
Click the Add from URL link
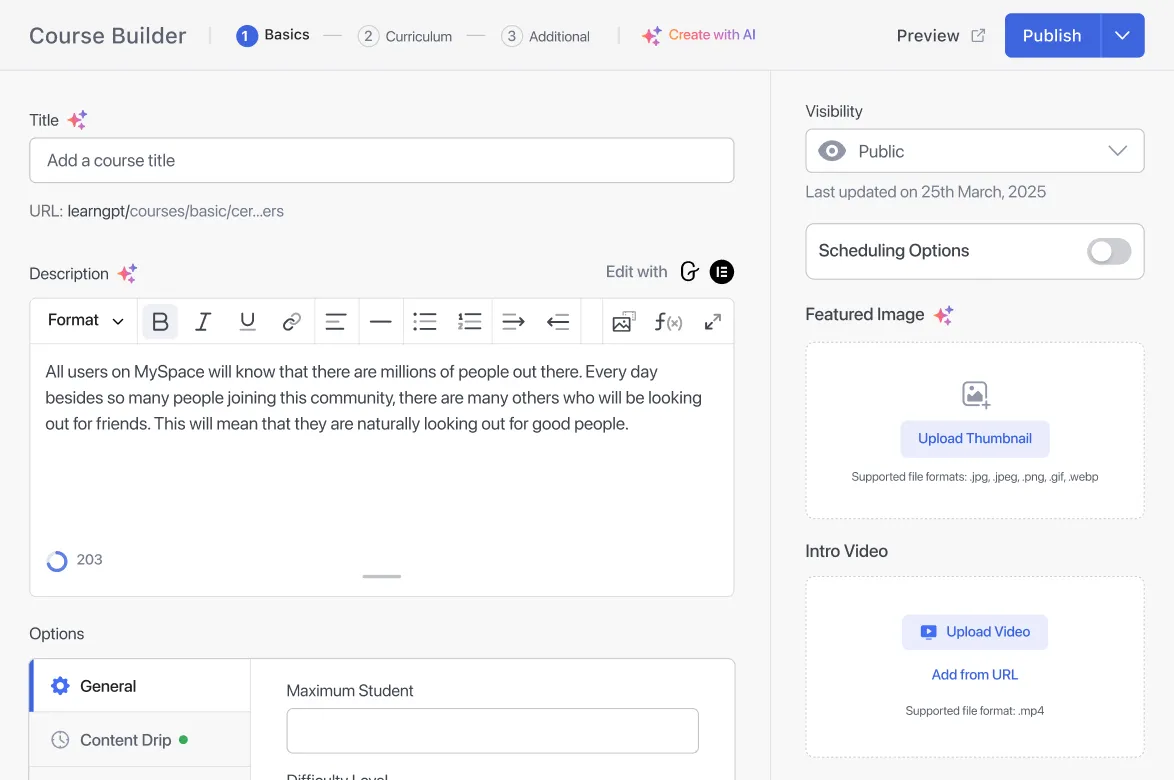(974, 675)
